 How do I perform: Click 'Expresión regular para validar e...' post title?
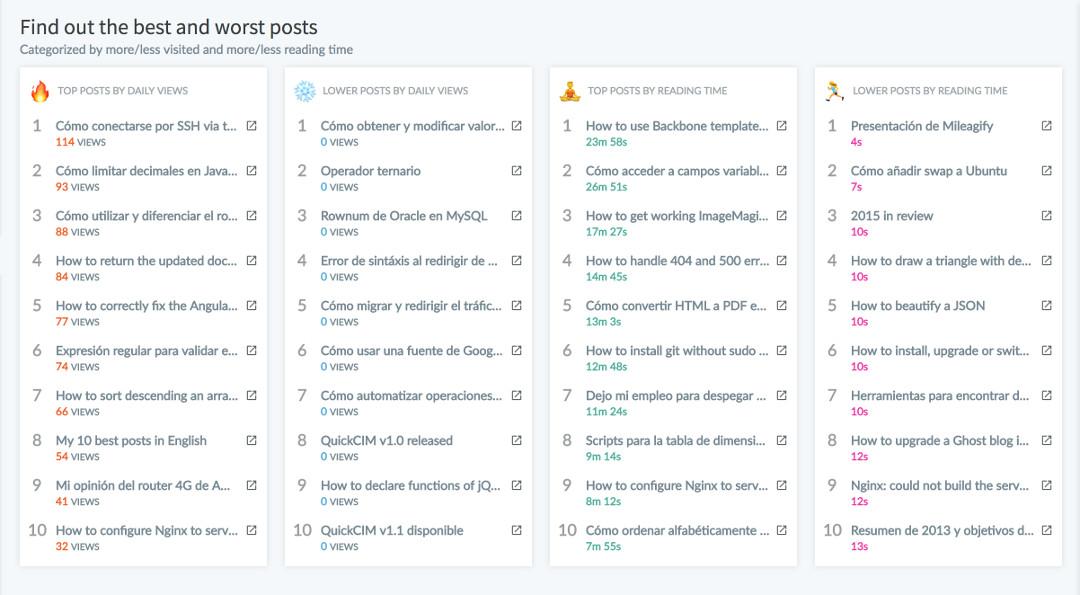click(147, 351)
